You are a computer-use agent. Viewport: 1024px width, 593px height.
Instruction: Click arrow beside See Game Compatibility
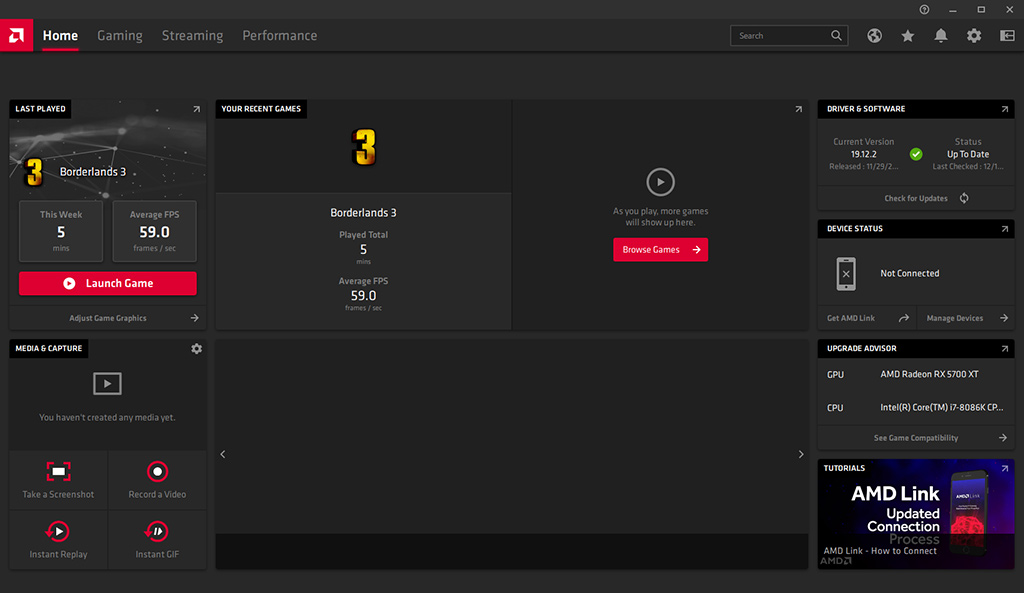coord(1003,438)
